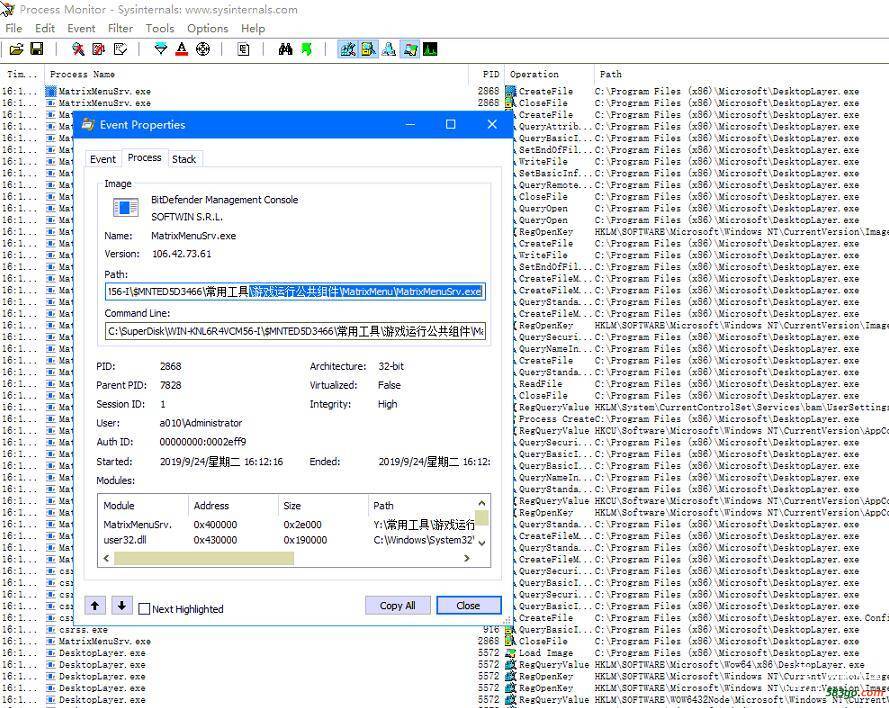
Task: Select the first MatrixMenuSrv.exe CreateFile row
Action: tap(444, 91)
